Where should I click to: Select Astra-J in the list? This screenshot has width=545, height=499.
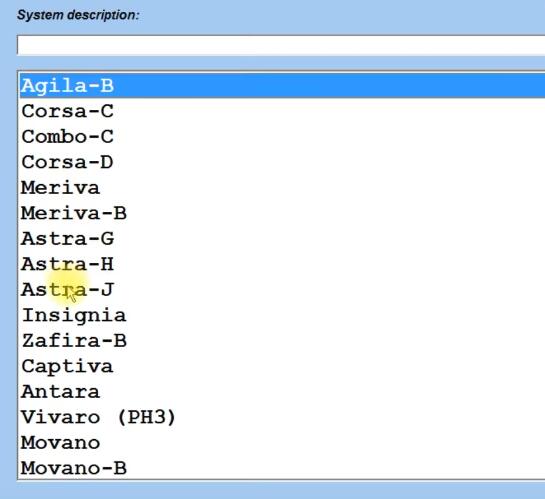pos(67,289)
